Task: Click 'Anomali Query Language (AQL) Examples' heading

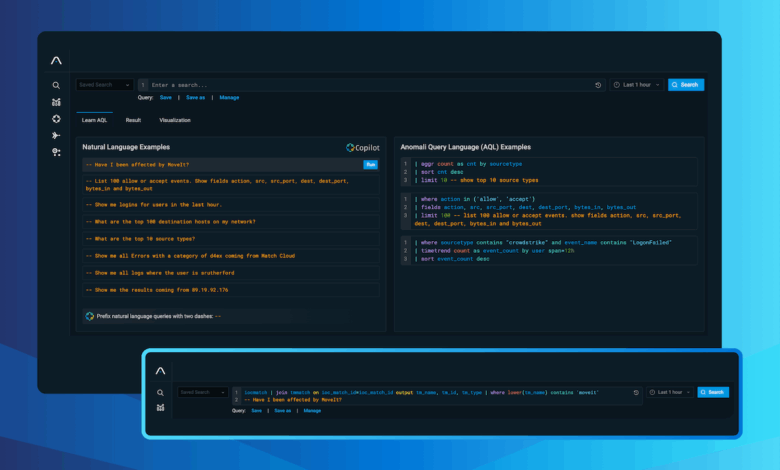Action: coord(466,147)
